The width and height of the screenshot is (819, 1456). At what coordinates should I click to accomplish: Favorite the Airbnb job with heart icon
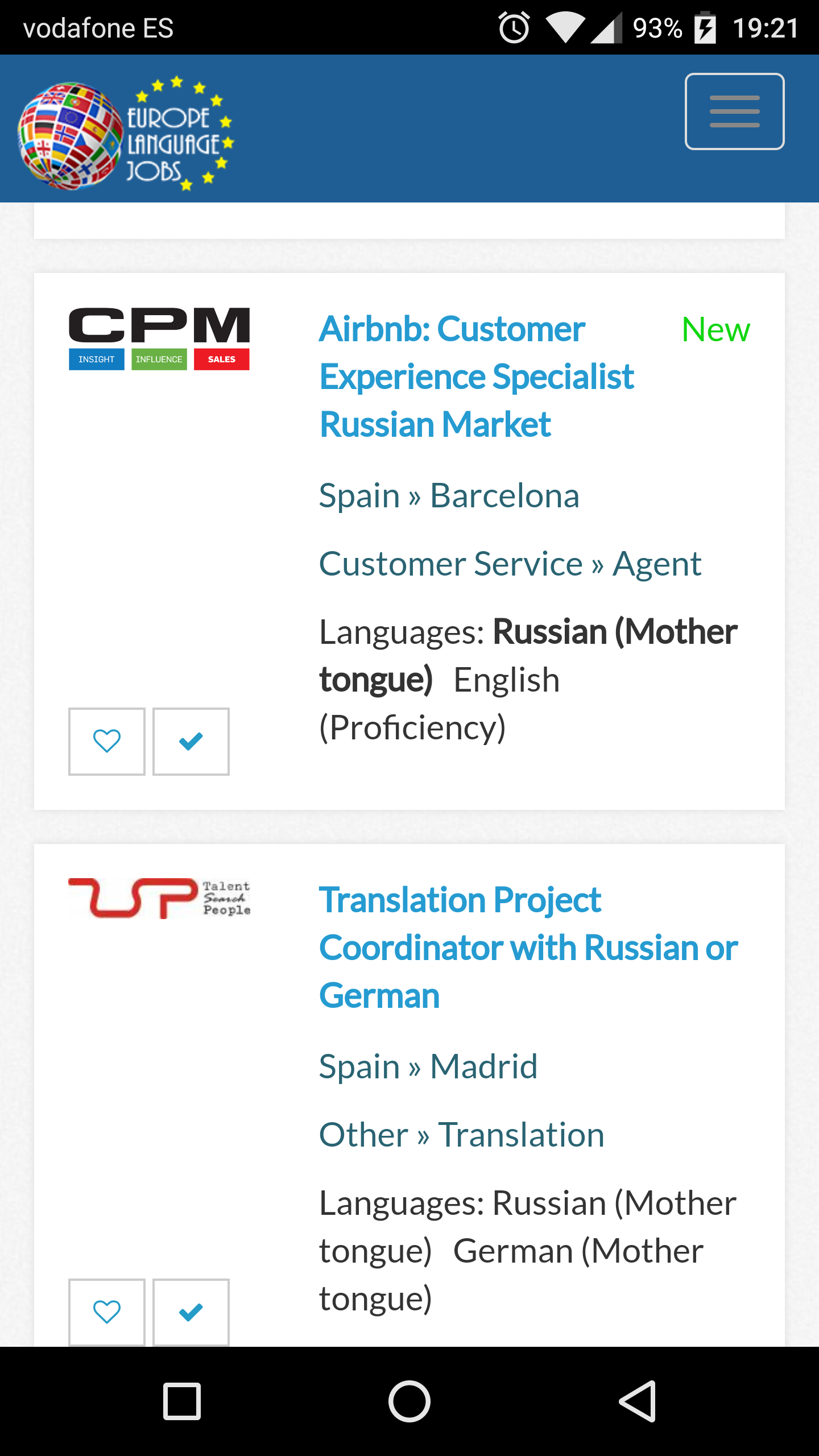pyautogui.click(x=107, y=741)
